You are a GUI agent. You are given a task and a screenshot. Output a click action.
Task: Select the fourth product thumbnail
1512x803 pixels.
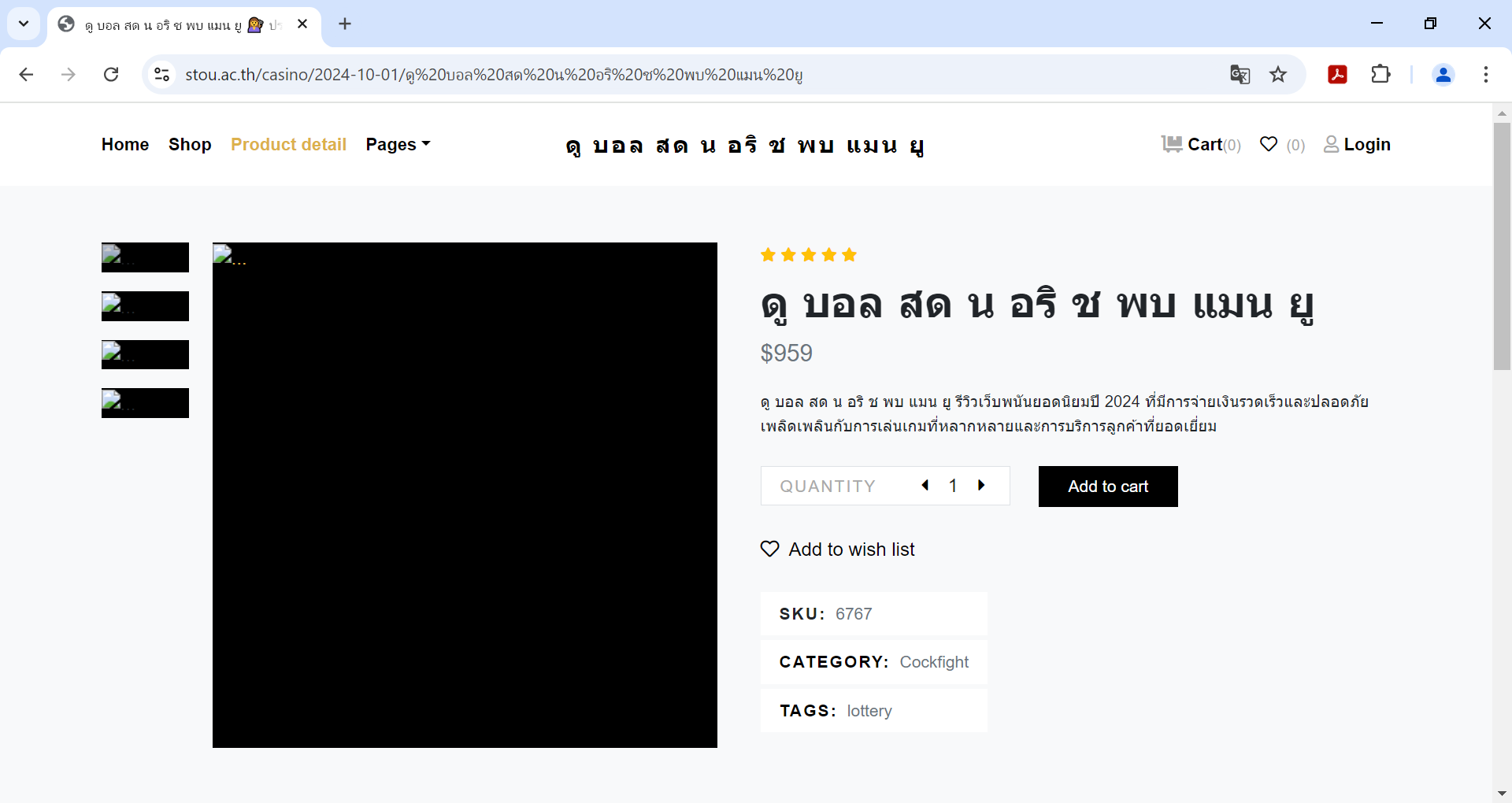(145, 403)
